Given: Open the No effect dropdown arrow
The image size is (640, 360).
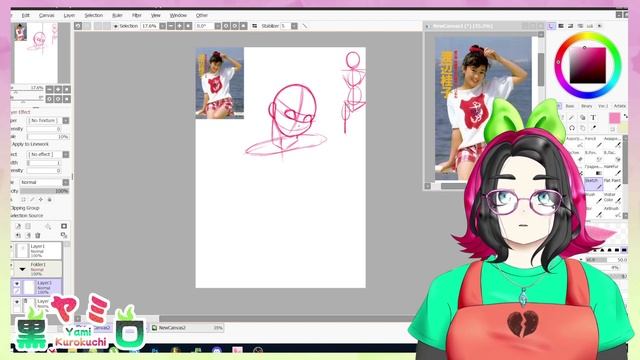Looking at the screenshot, I should coord(66,154).
